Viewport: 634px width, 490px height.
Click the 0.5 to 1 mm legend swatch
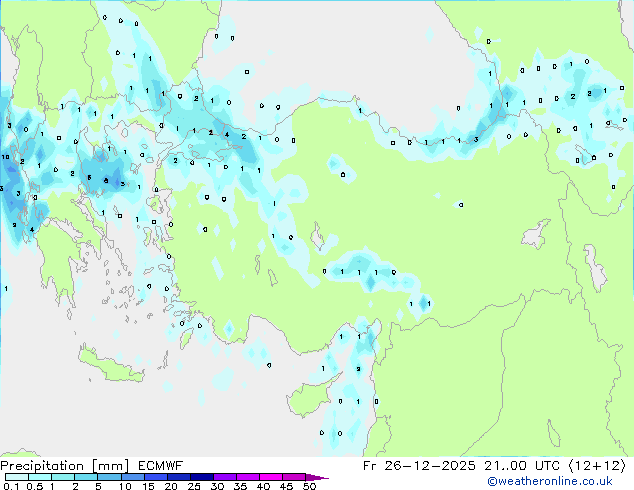[40, 477]
